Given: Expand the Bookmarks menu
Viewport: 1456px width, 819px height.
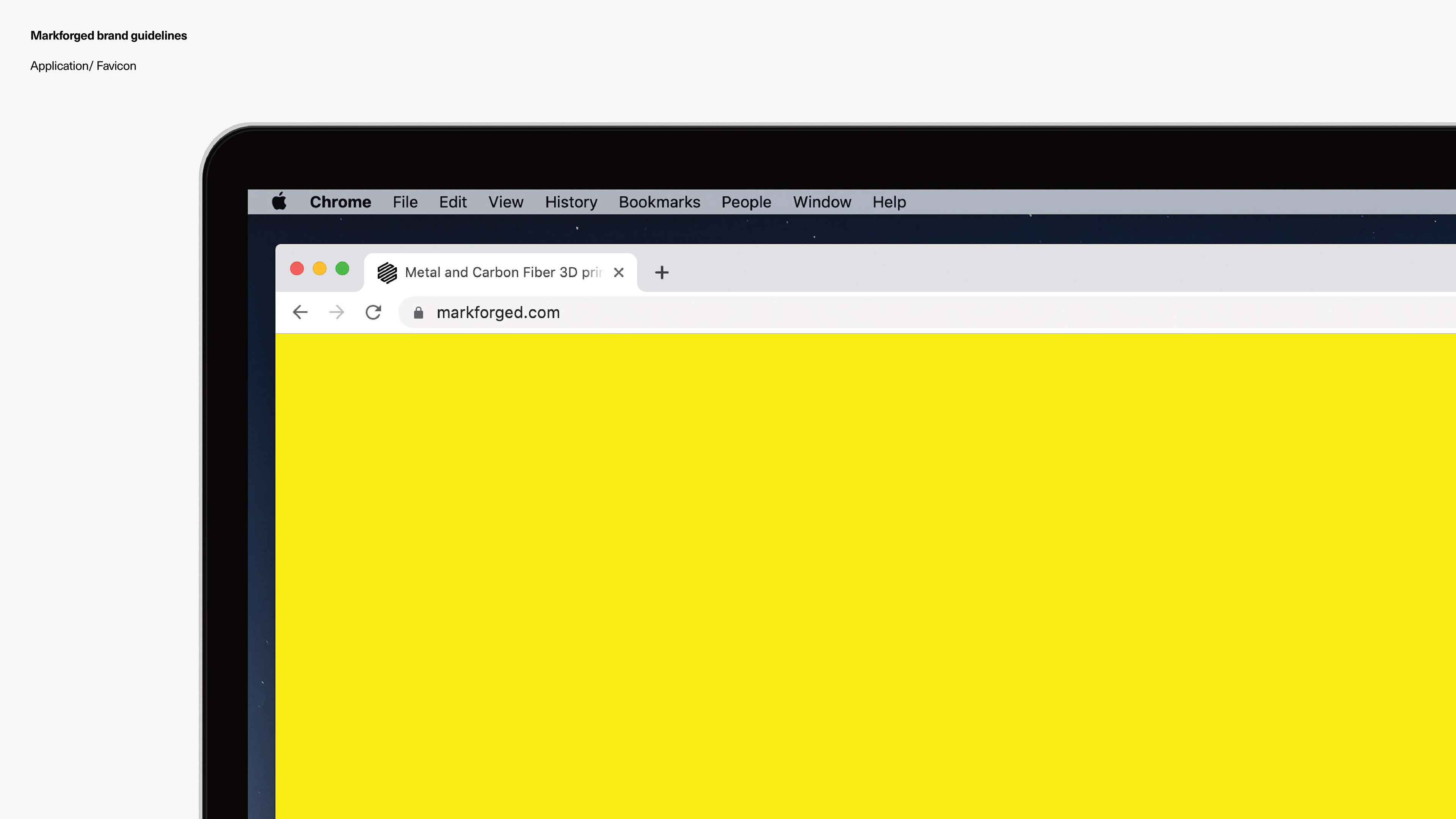Looking at the screenshot, I should tap(659, 202).
